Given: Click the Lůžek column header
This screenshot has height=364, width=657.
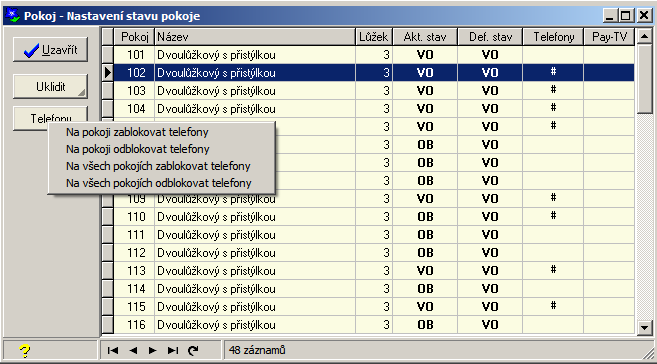Looking at the screenshot, I should tap(374, 37).
